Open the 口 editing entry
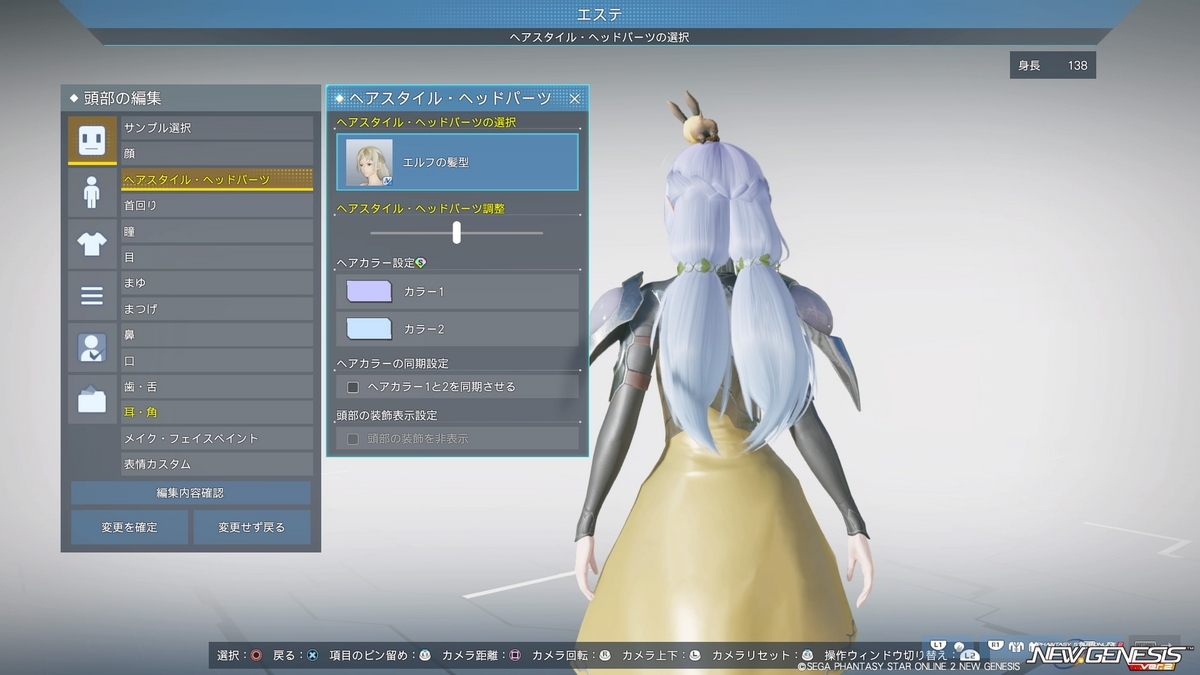 (x=217, y=361)
